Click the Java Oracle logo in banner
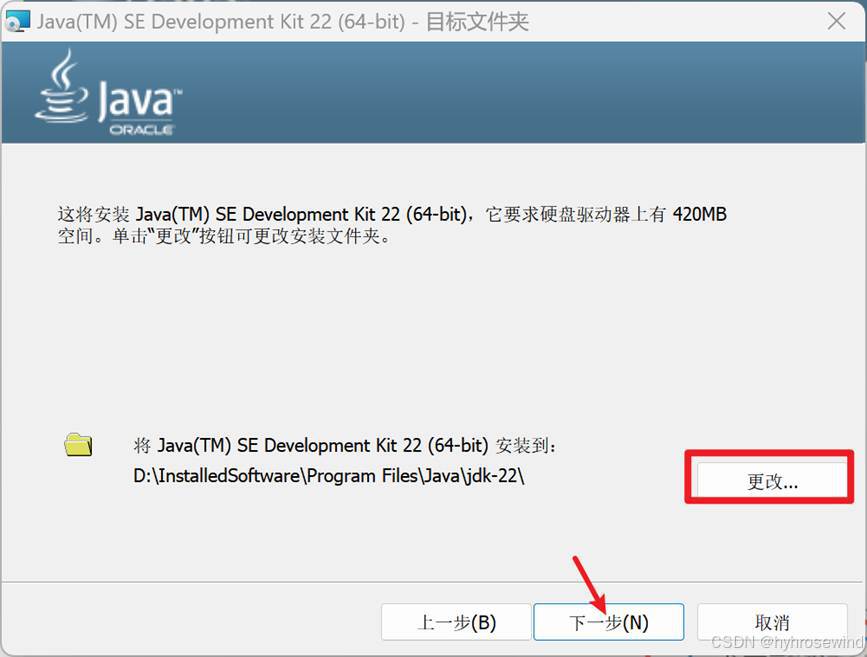The width and height of the screenshot is (867, 657). [108, 93]
